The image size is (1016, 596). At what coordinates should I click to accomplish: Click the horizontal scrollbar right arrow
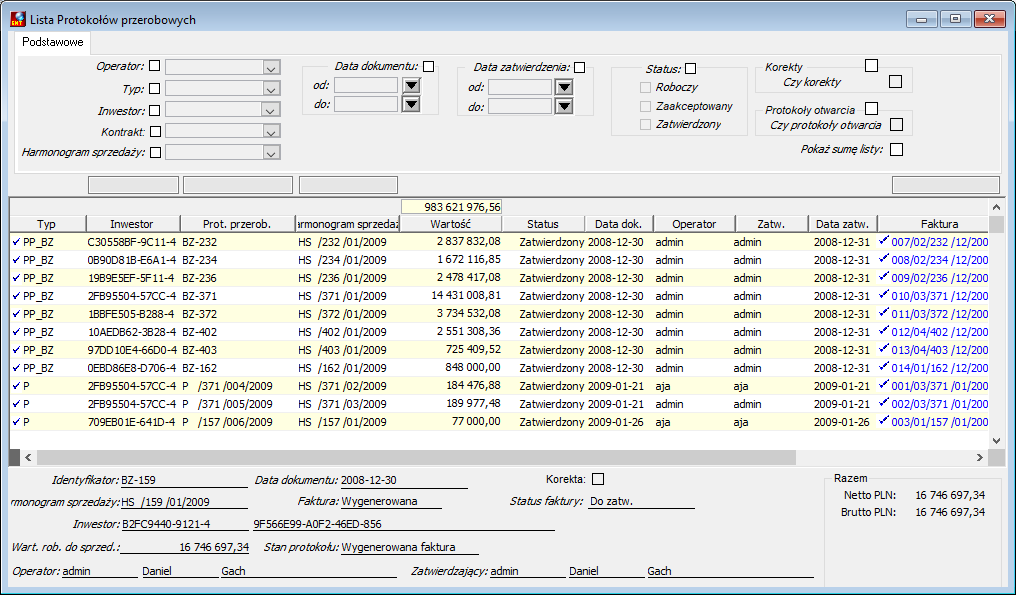(x=979, y=457)
